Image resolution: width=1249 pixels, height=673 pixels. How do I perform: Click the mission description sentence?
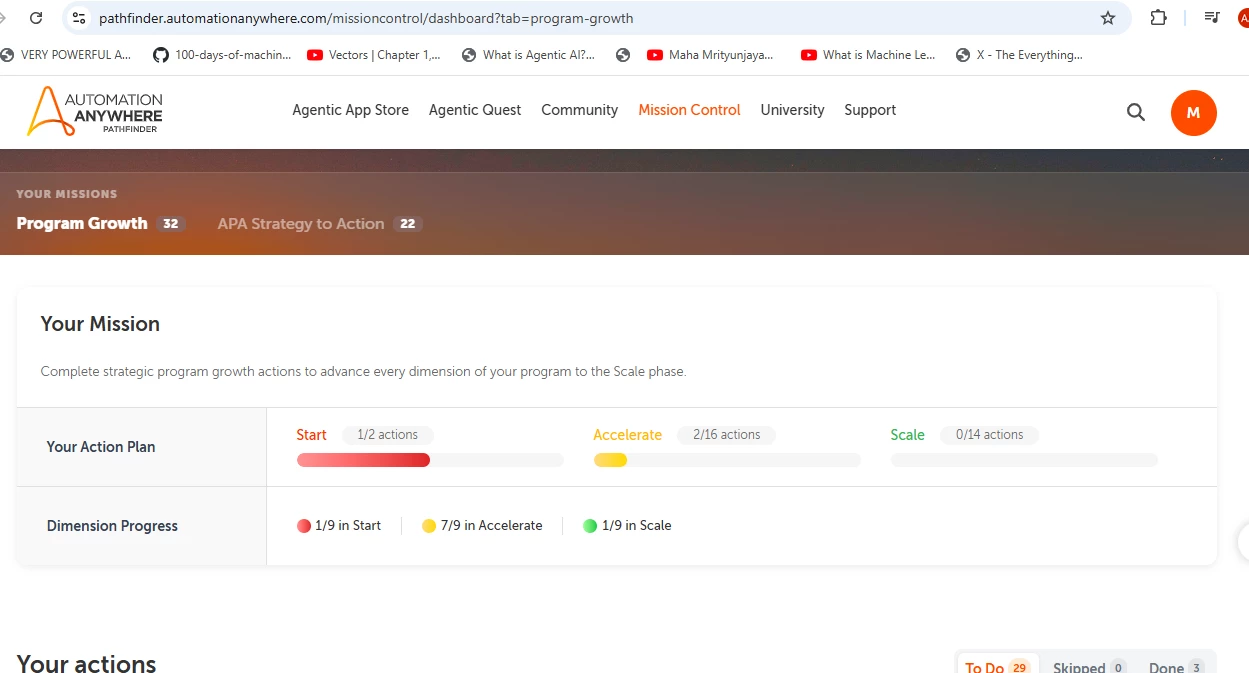363,371
